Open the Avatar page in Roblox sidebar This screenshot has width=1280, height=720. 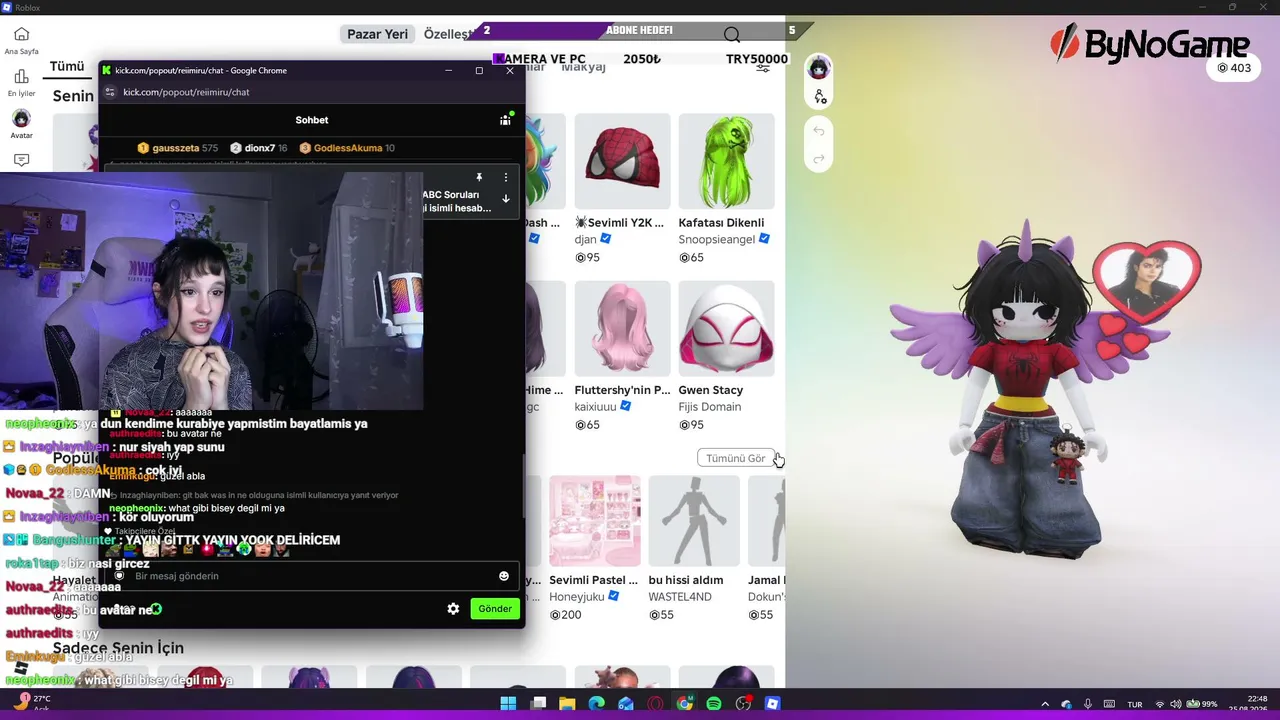coord(21,124)
